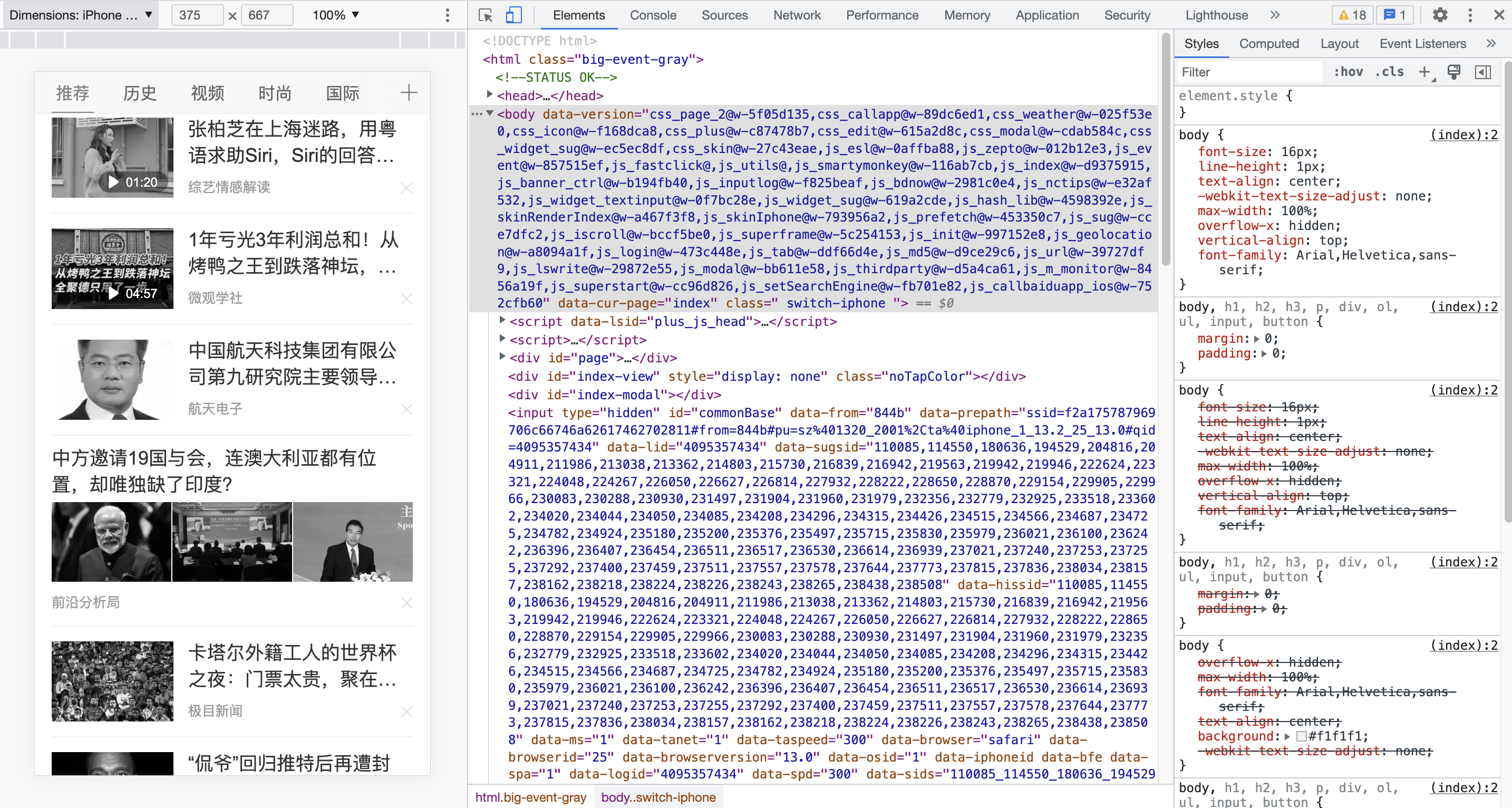Toggle rendering emulations paintbrush icon
The image size is (1512, 808).
coord(1454,72)
